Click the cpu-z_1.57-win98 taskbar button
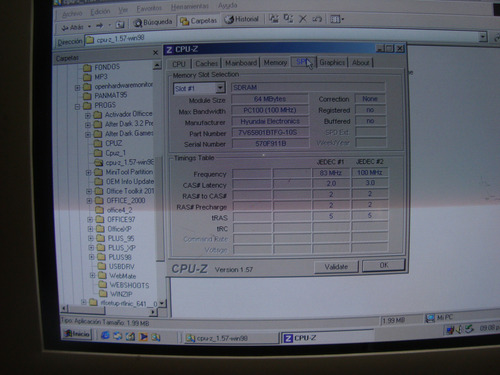The width and height of the screenshot is (500, 375). point(231,338)
